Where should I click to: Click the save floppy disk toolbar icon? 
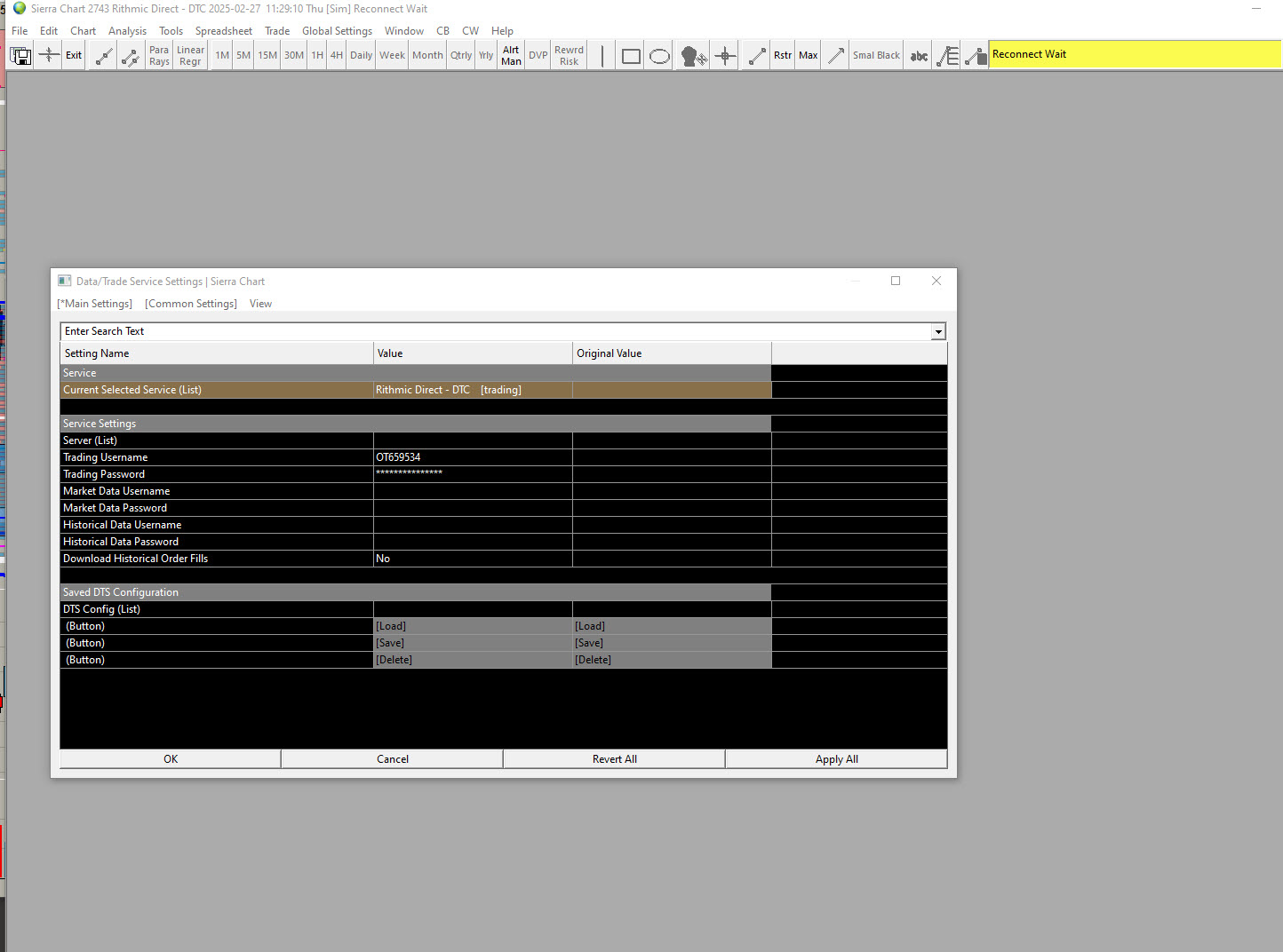pyautogui.click(x=20, y=55)
